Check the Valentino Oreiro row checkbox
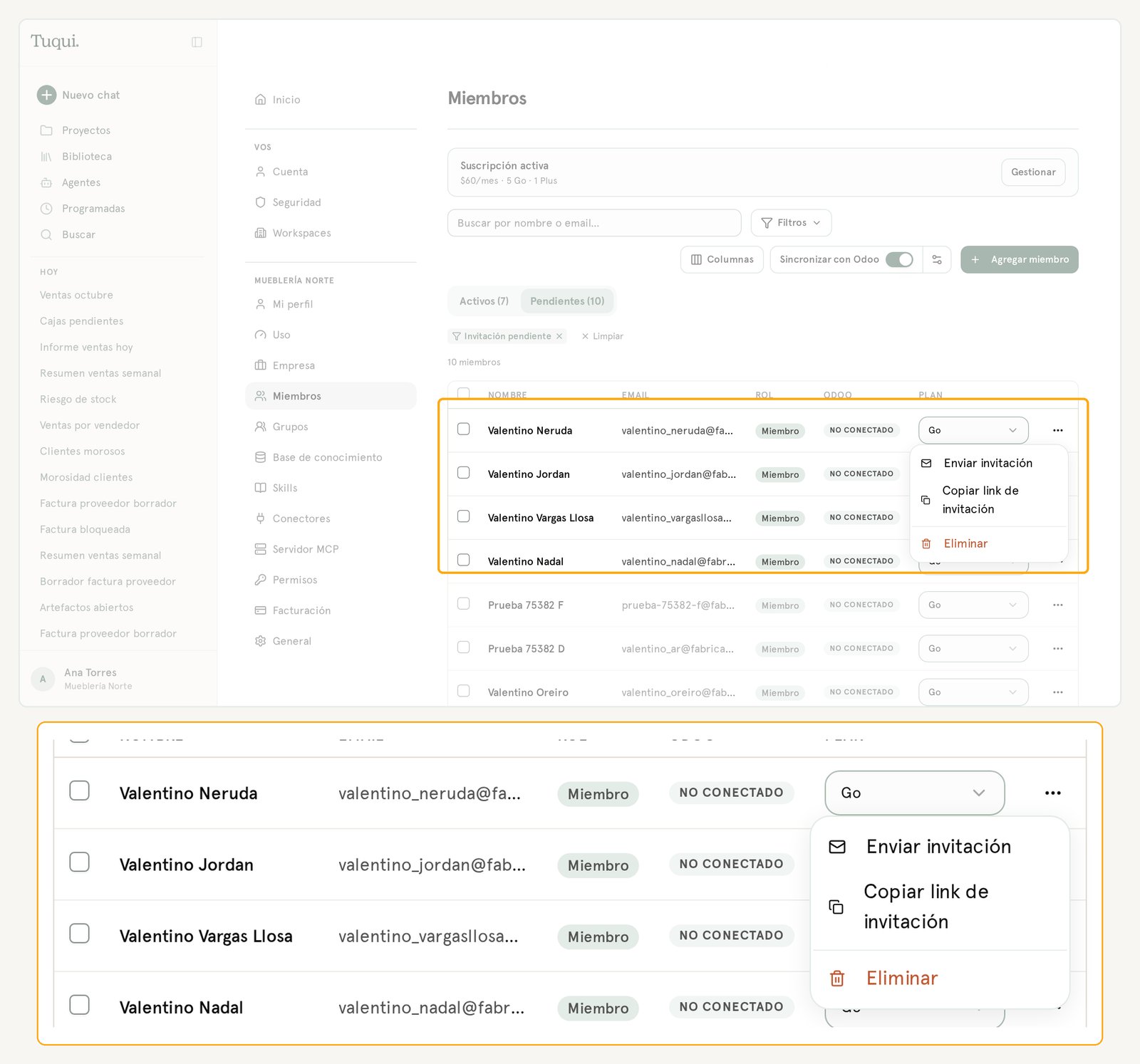1140x1064 pixels. (464, 691)
